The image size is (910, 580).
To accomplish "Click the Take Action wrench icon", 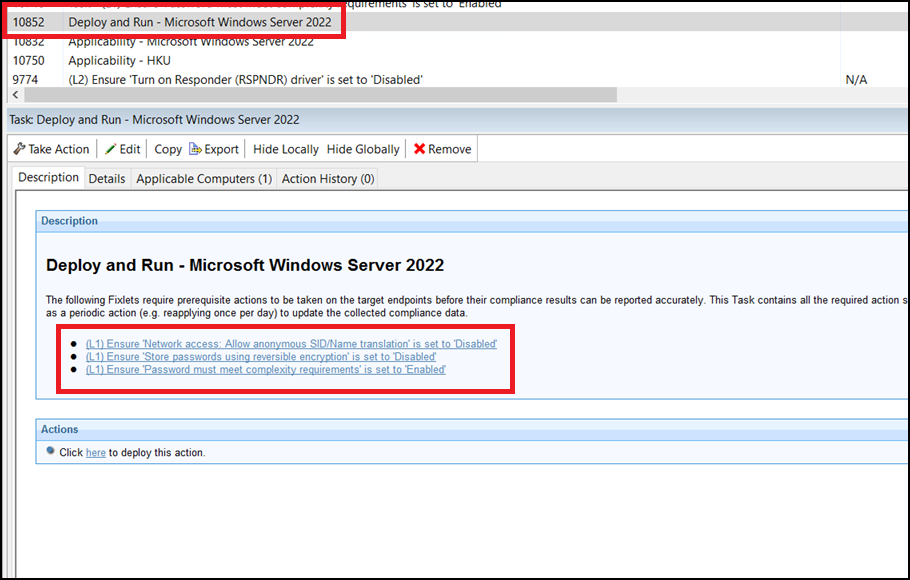I will coord(19,149).
